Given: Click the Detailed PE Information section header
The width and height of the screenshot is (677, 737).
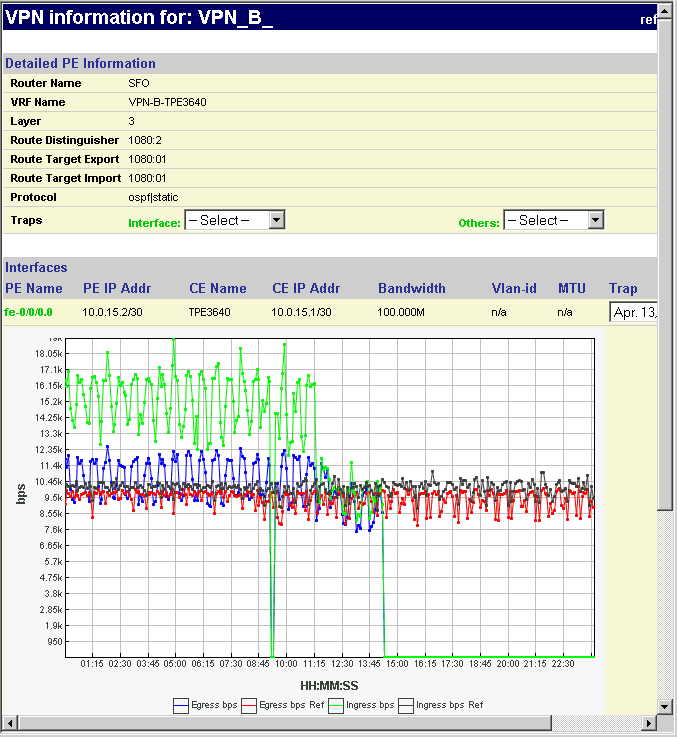Looking at the screenshot, I should pyautogui.click(x=81, y=63).
